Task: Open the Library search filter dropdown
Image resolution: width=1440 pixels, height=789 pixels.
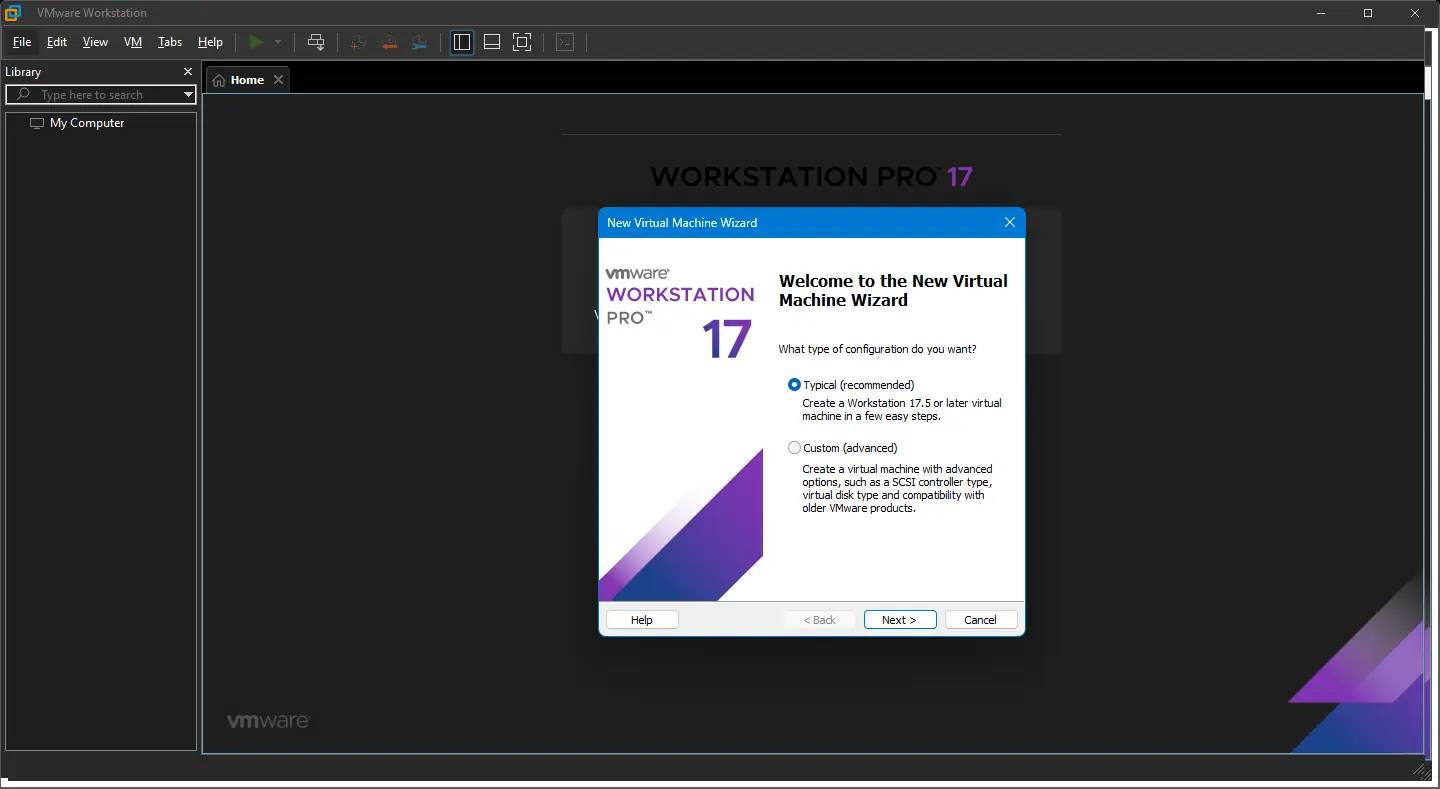Action: (x=187, y=94)
